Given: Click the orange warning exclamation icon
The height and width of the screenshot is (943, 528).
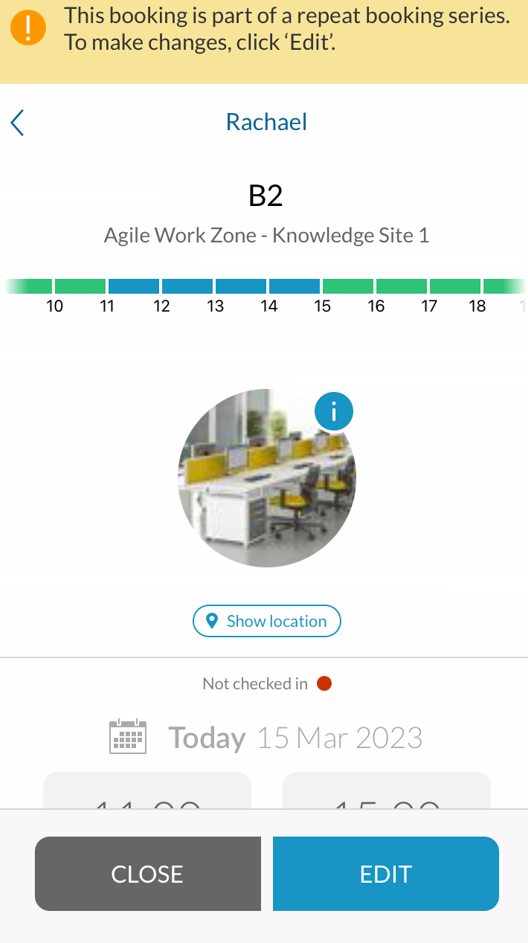Looking at the screenshot, I should [x=28, y=28].
